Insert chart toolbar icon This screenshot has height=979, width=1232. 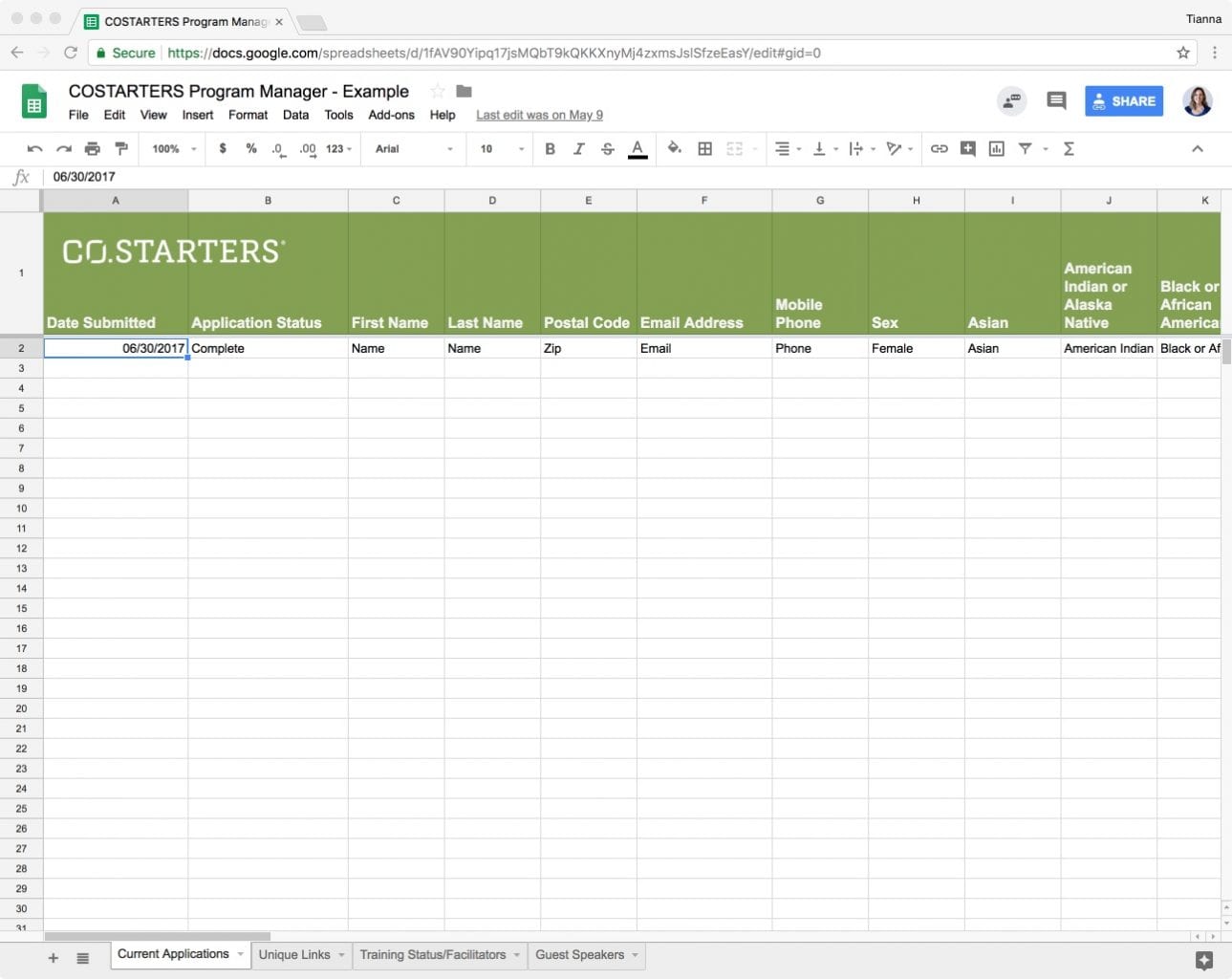996,149
